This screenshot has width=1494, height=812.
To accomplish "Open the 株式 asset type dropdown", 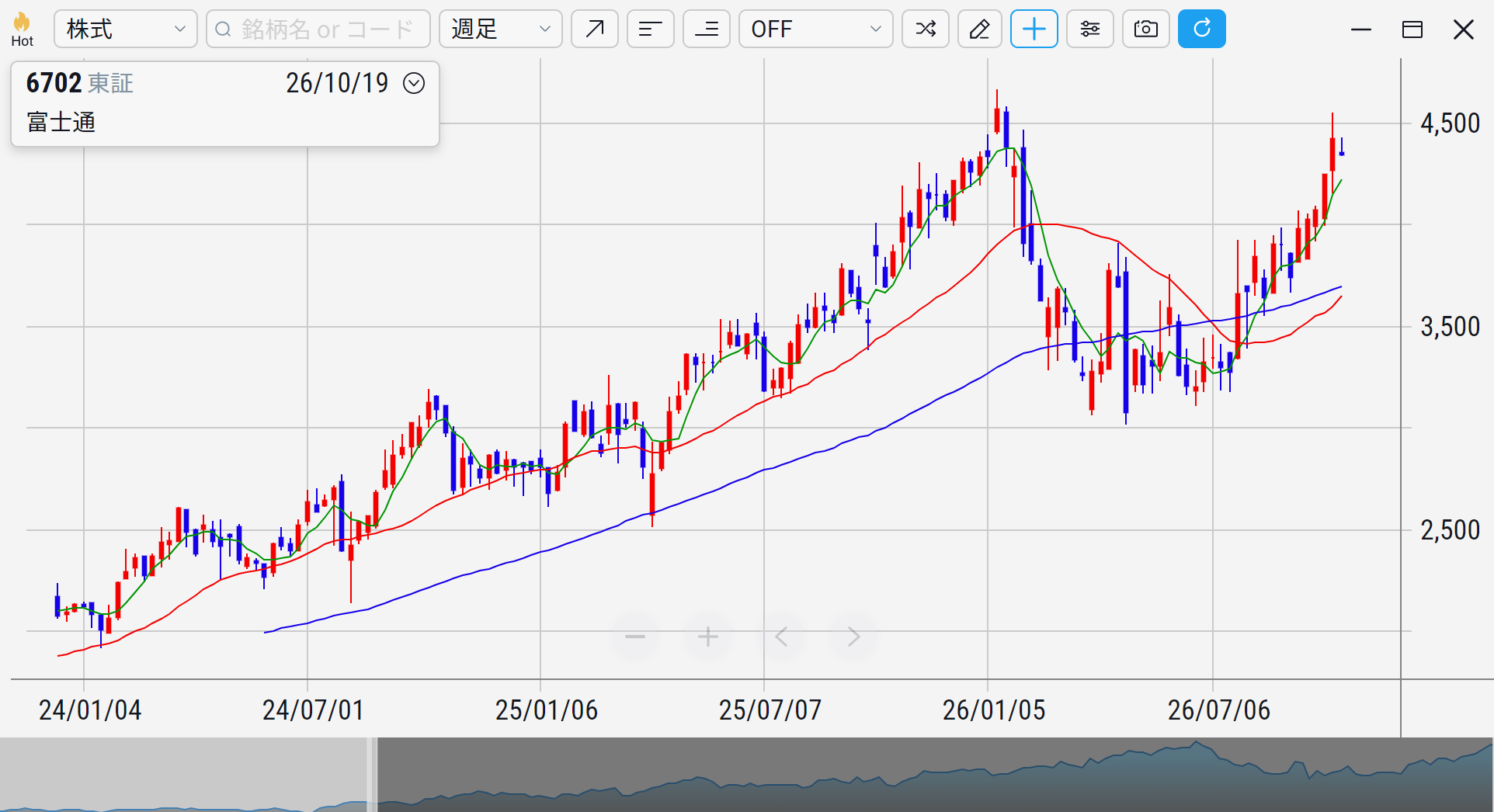I will [126, 29].
